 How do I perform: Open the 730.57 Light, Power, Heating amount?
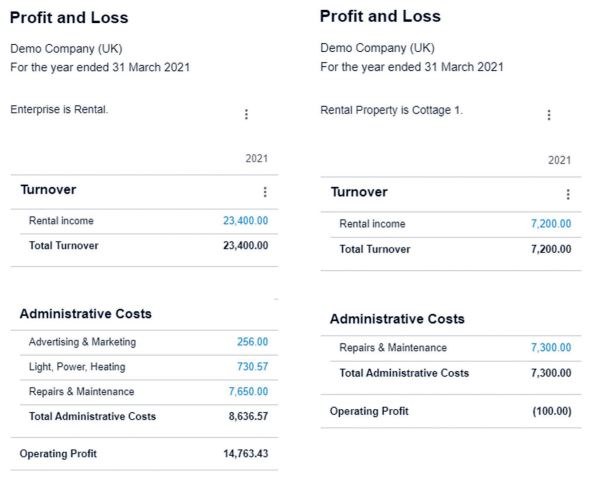252,367
